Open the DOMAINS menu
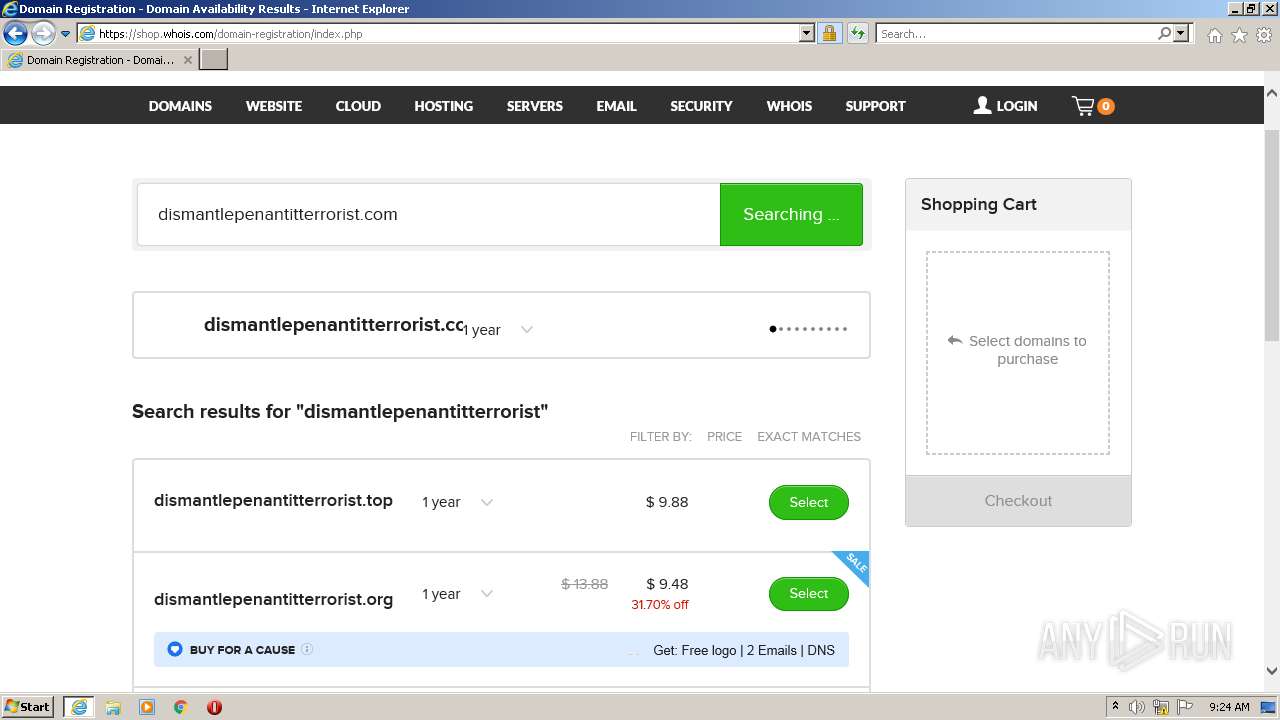This screenshot has height=720, width=1280. tap(180, 106)
